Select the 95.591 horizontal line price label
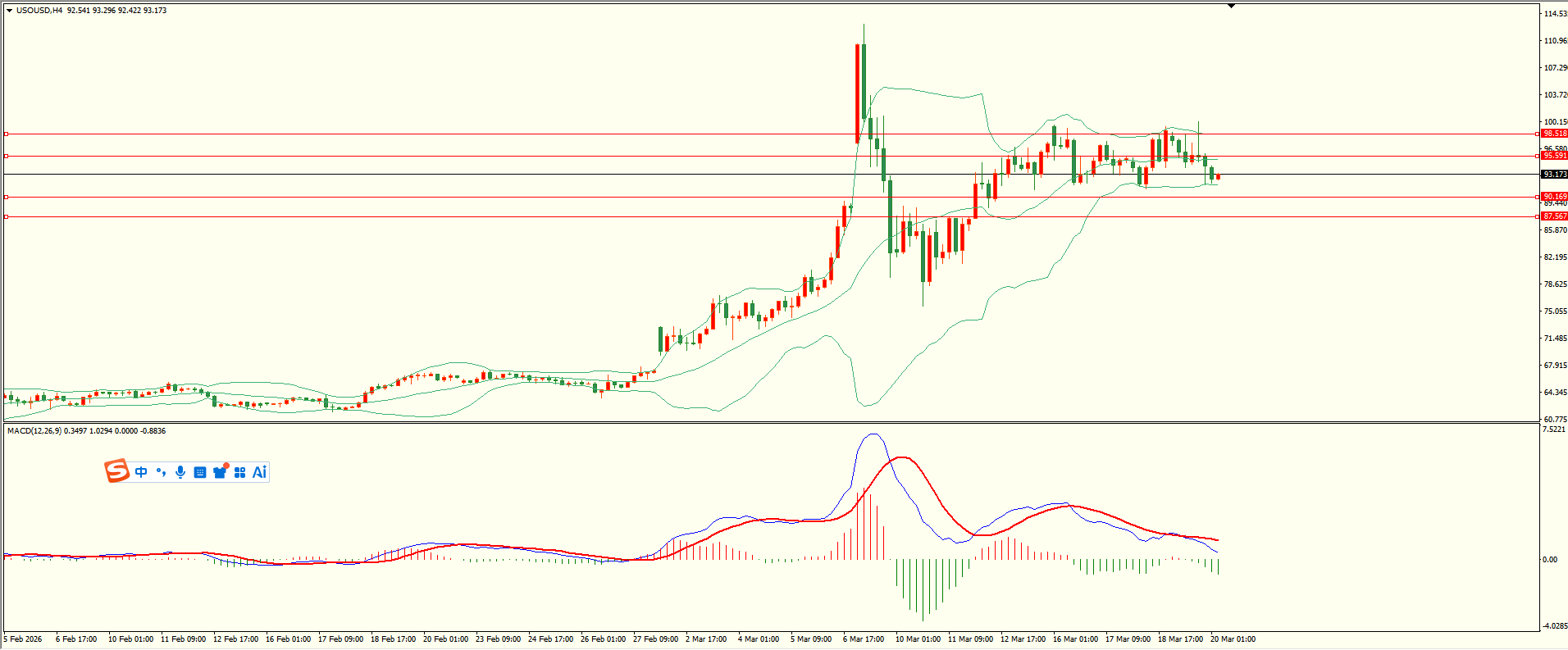Image resolution: width=1568 pixels, height=650 pixels. point(1554,156)
